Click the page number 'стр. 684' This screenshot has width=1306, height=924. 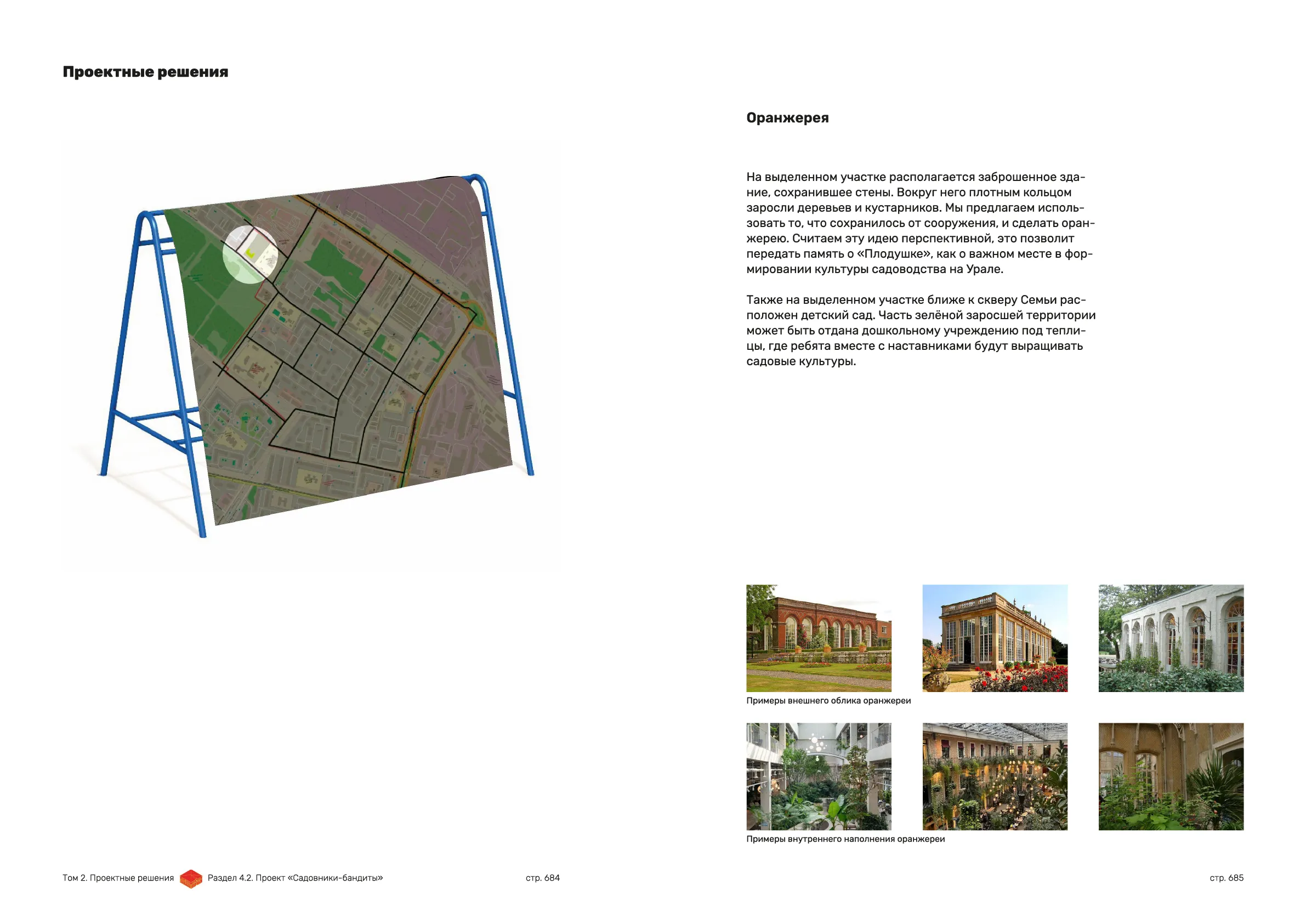(x=542, y=878)
